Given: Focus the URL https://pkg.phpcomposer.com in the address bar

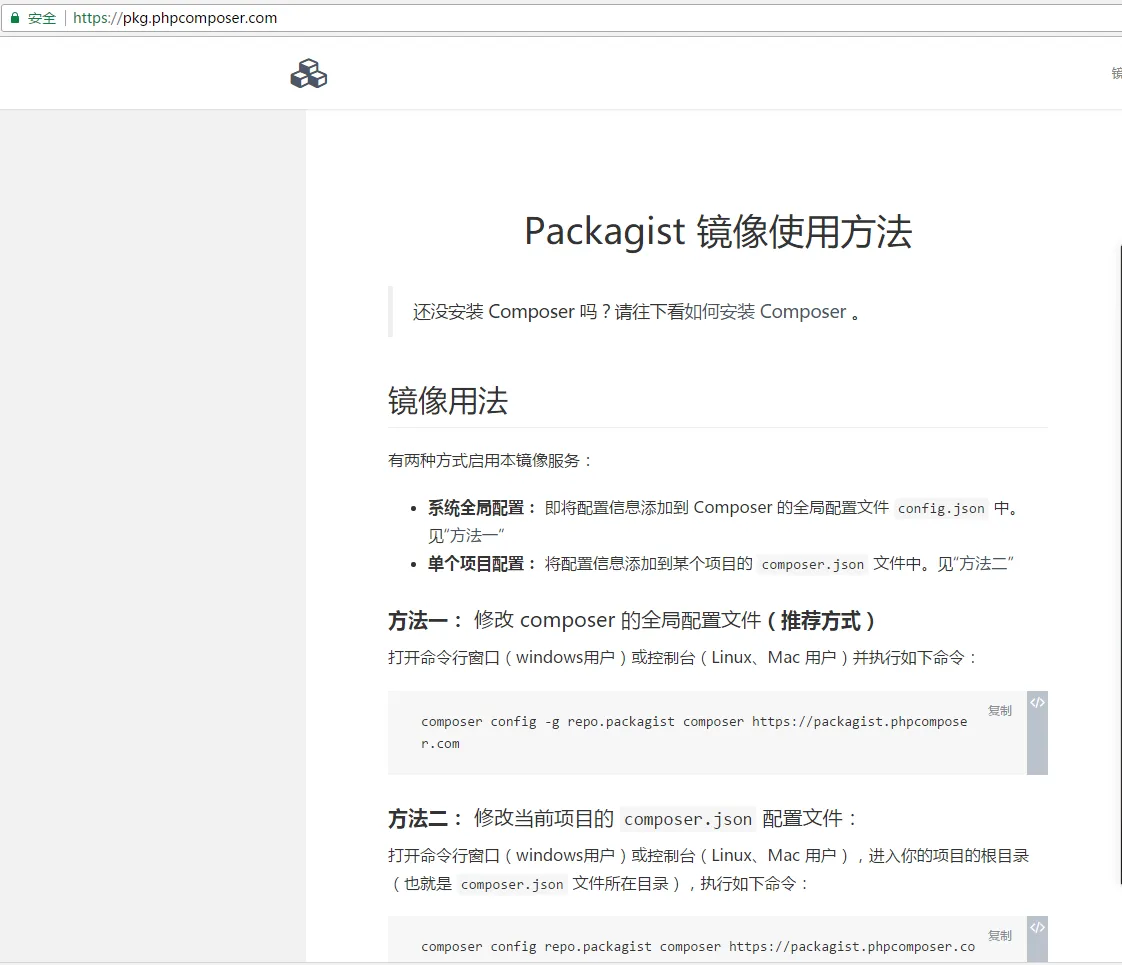Looking at the screenshot, I should (x=175, y=18).
